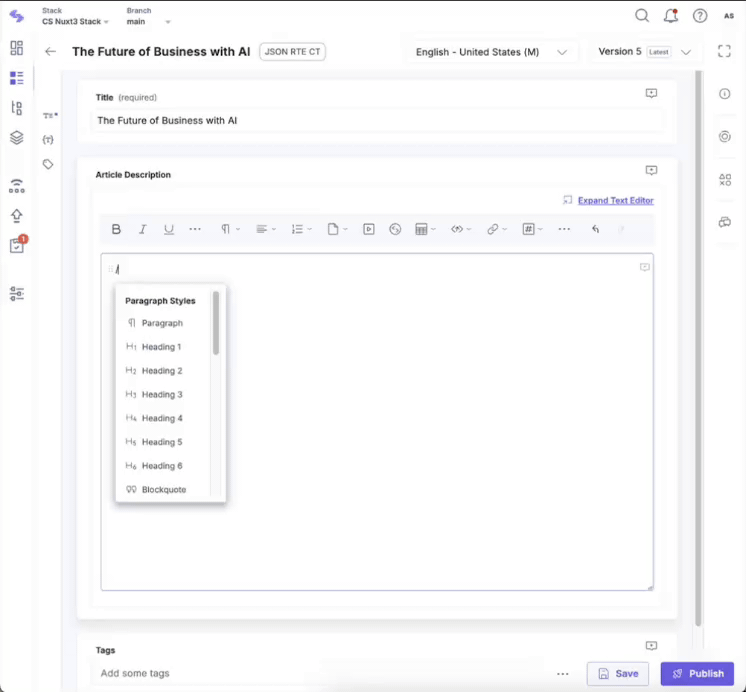
Task: Select Heading 4 from Paragraph Styles
Action: click(163, 418)
